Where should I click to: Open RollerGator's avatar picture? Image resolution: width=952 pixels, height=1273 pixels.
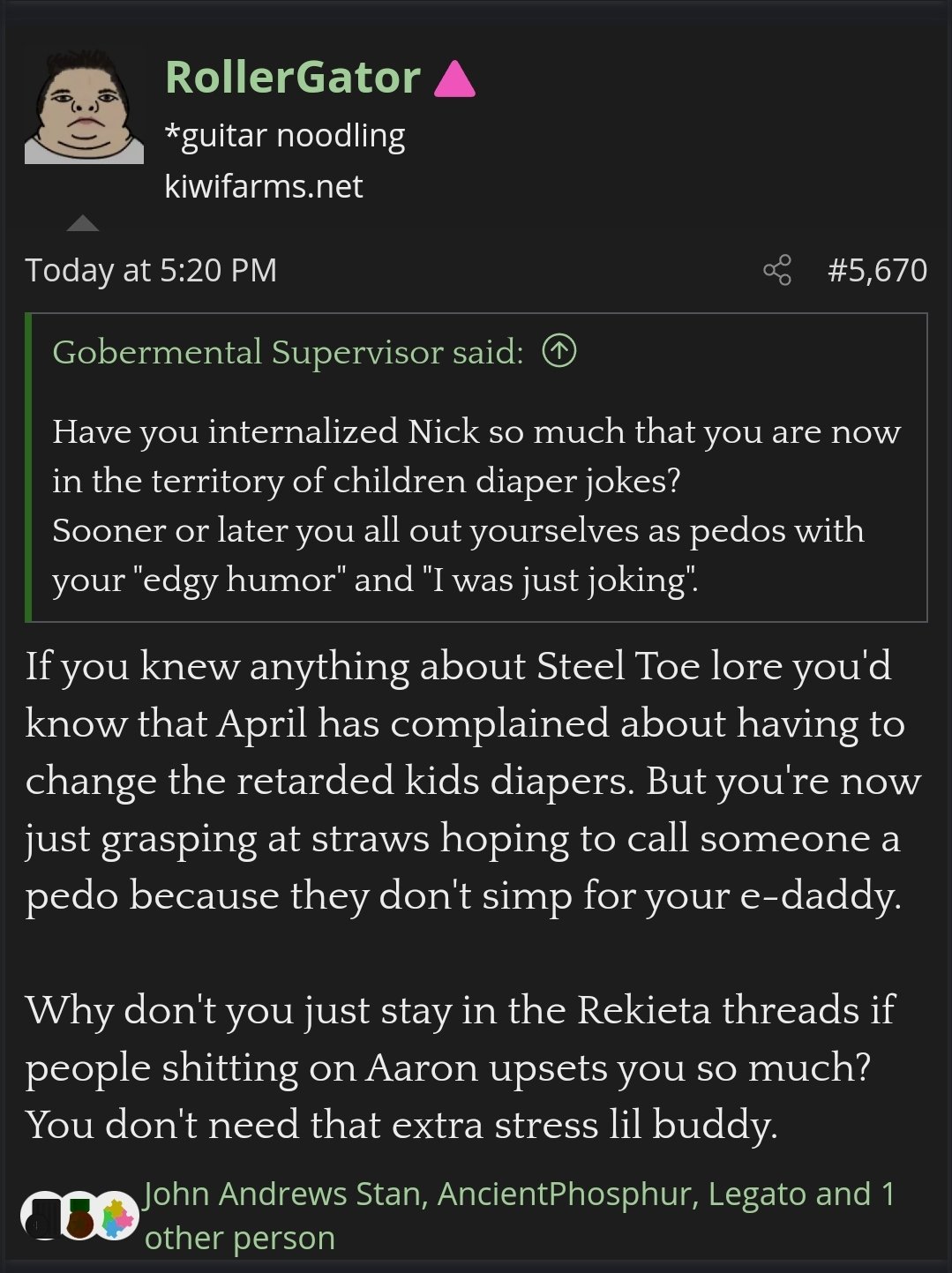click(84, 109)
